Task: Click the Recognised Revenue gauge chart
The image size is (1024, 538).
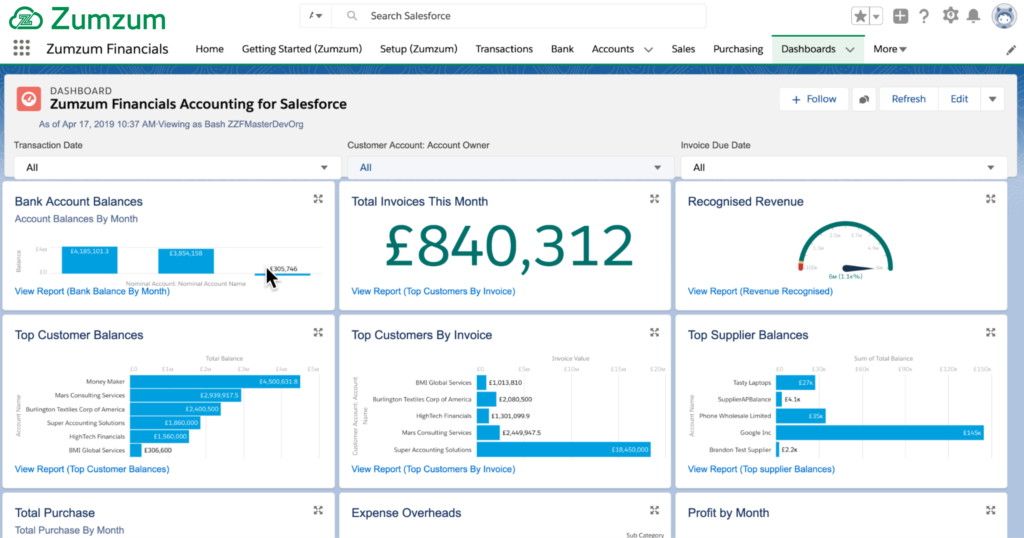Action: click(x=845, y=248)
